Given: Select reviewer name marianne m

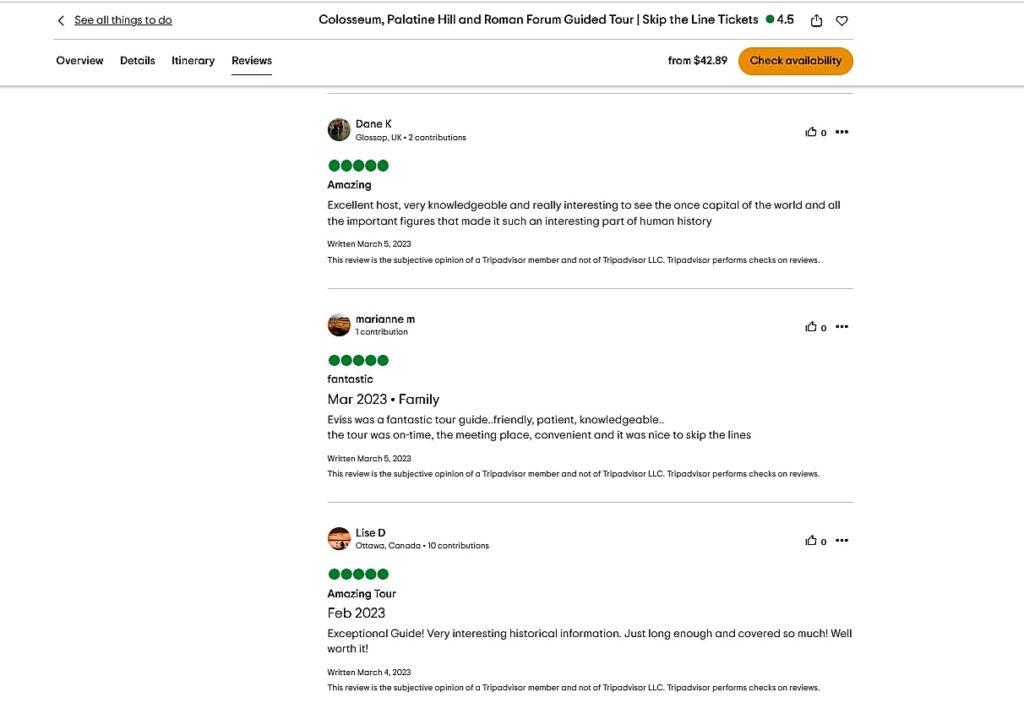Looking at the screenshot, I should (385, 318).
